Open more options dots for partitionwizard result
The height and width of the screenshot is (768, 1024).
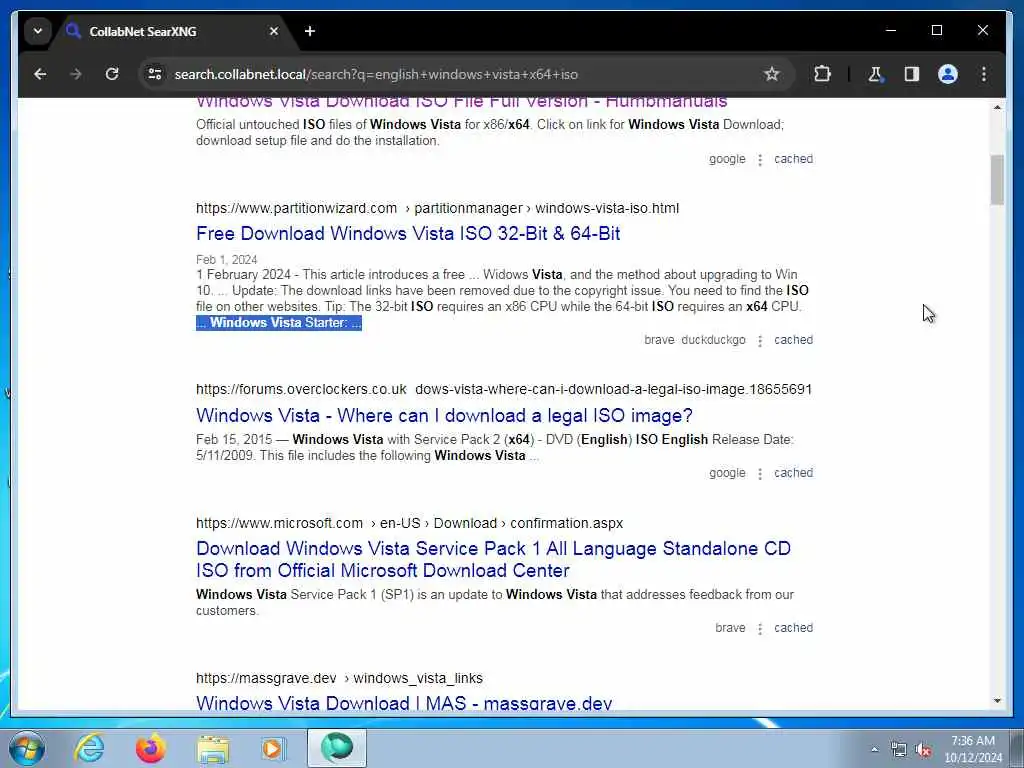tap(760, 341)
